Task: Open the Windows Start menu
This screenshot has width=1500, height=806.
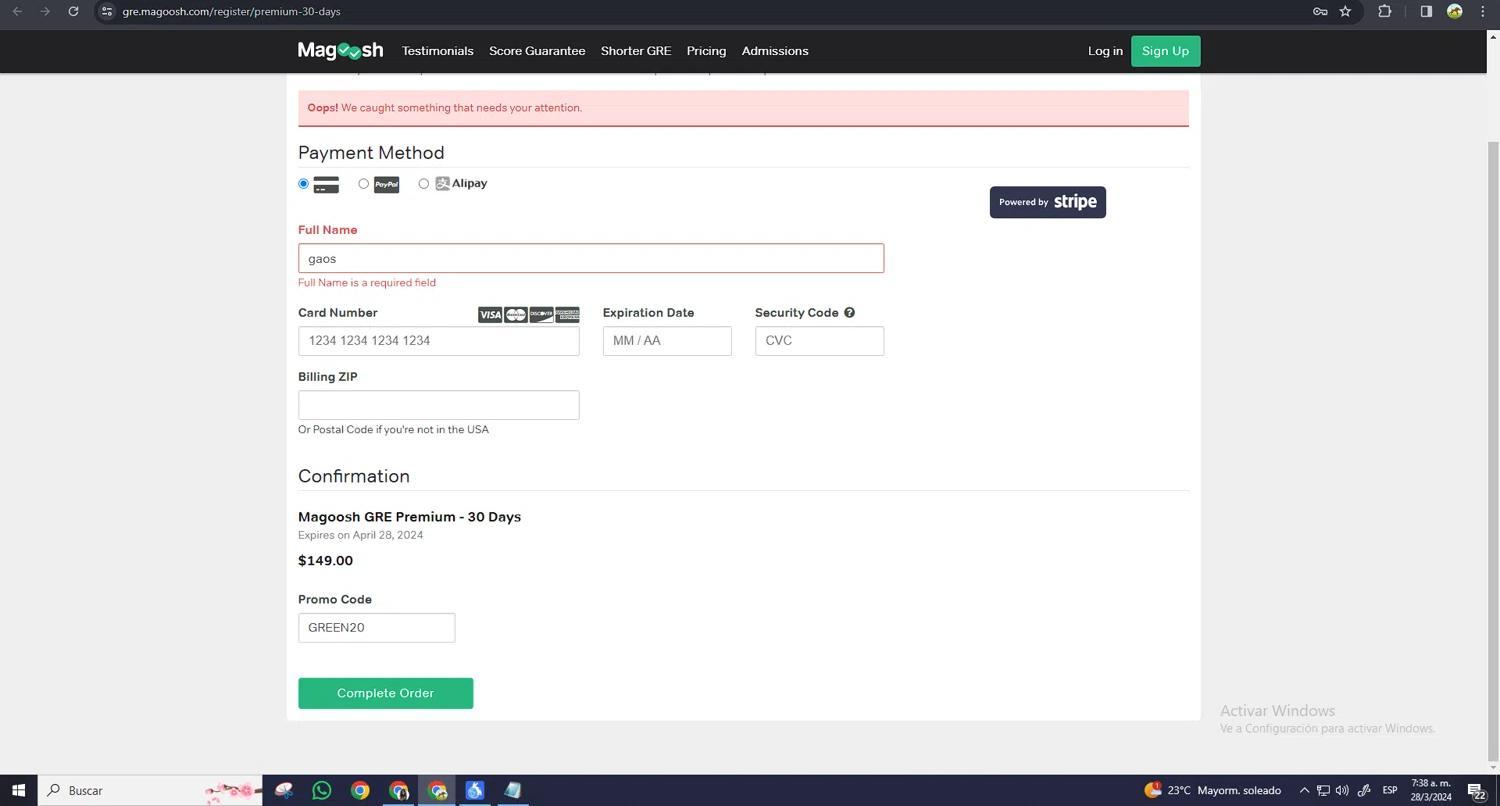Action: [18, 790]
